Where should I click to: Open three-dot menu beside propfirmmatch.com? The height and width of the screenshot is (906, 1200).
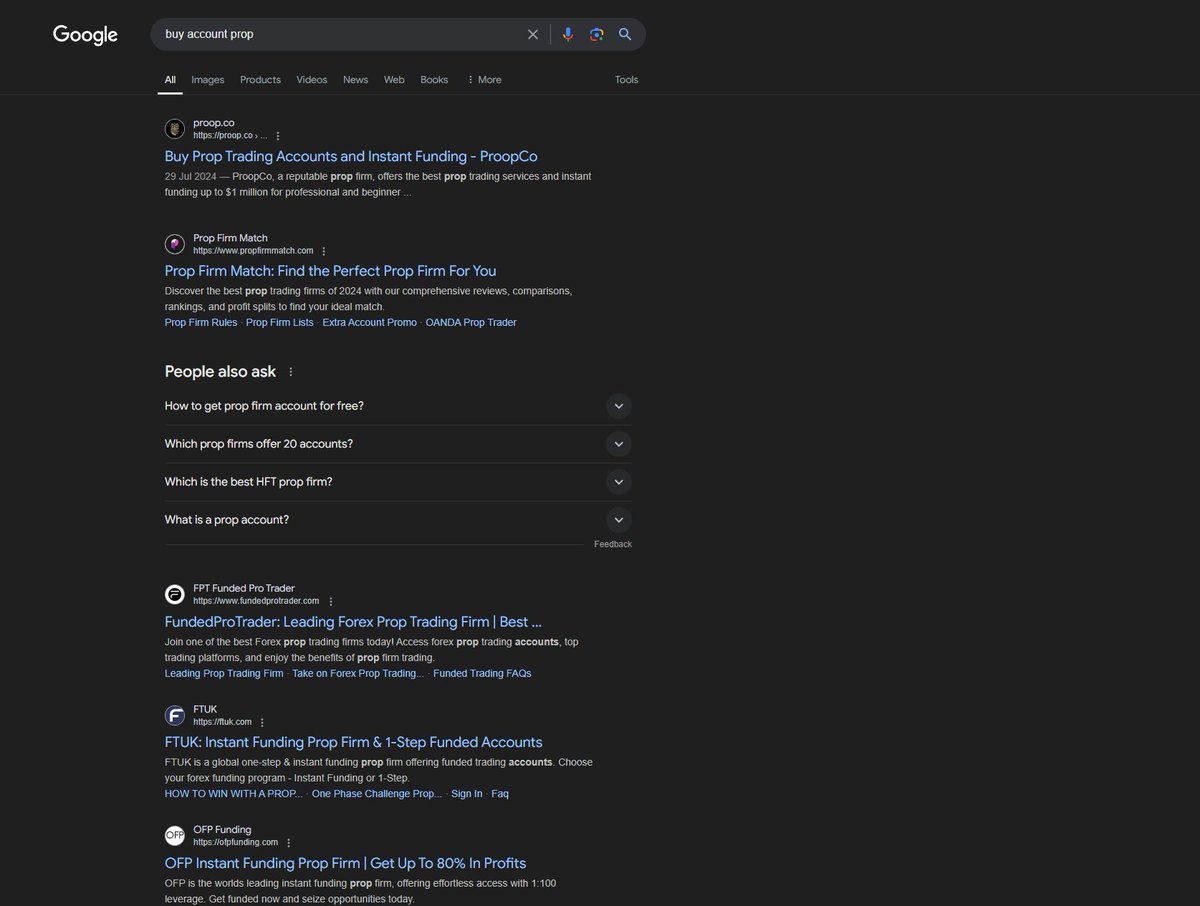[x=323, y=251]
